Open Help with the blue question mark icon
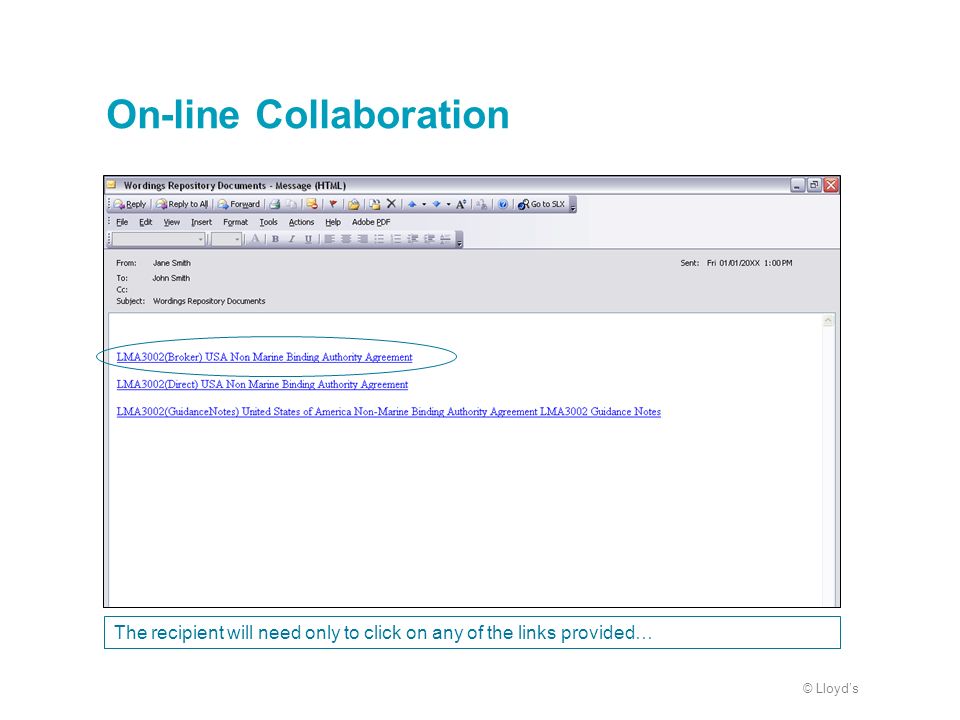 click(503, 204)
